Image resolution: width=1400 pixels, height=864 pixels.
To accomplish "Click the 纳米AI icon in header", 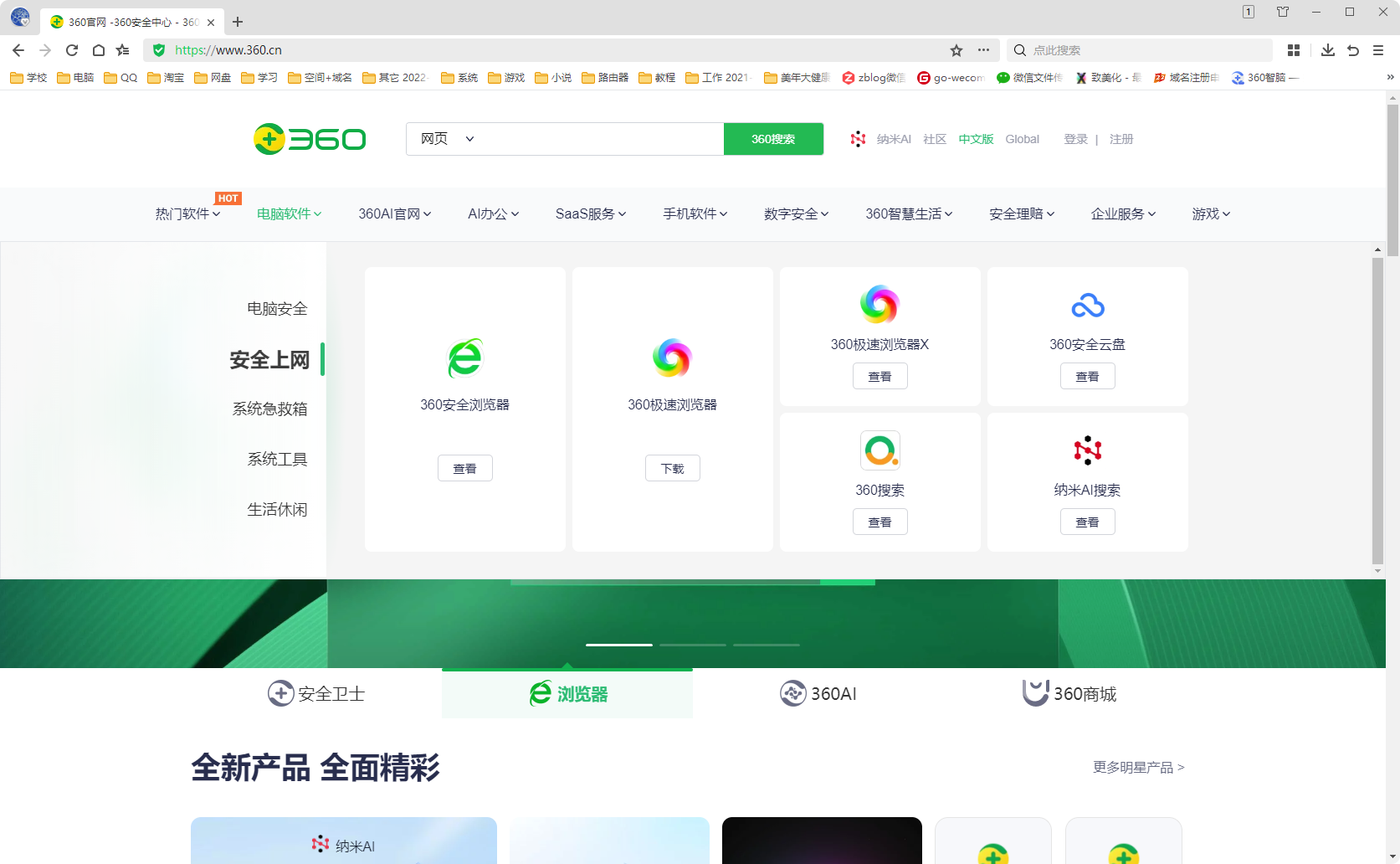I will (858, 139).
